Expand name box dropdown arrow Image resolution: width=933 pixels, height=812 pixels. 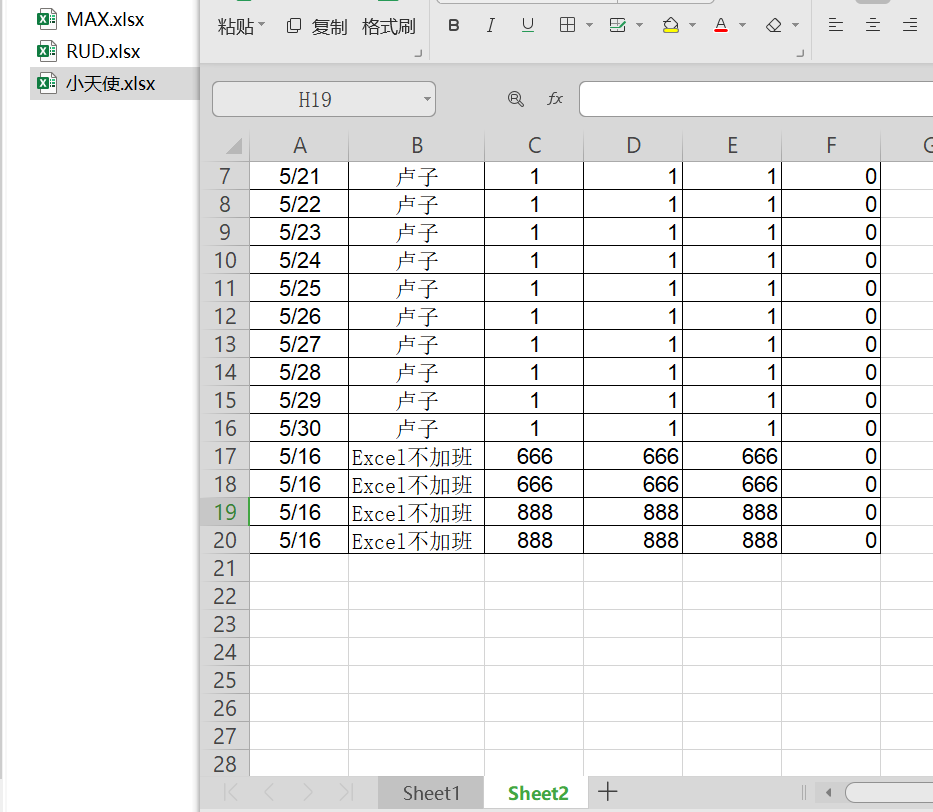pyautogui.click(x=427, y=99)
